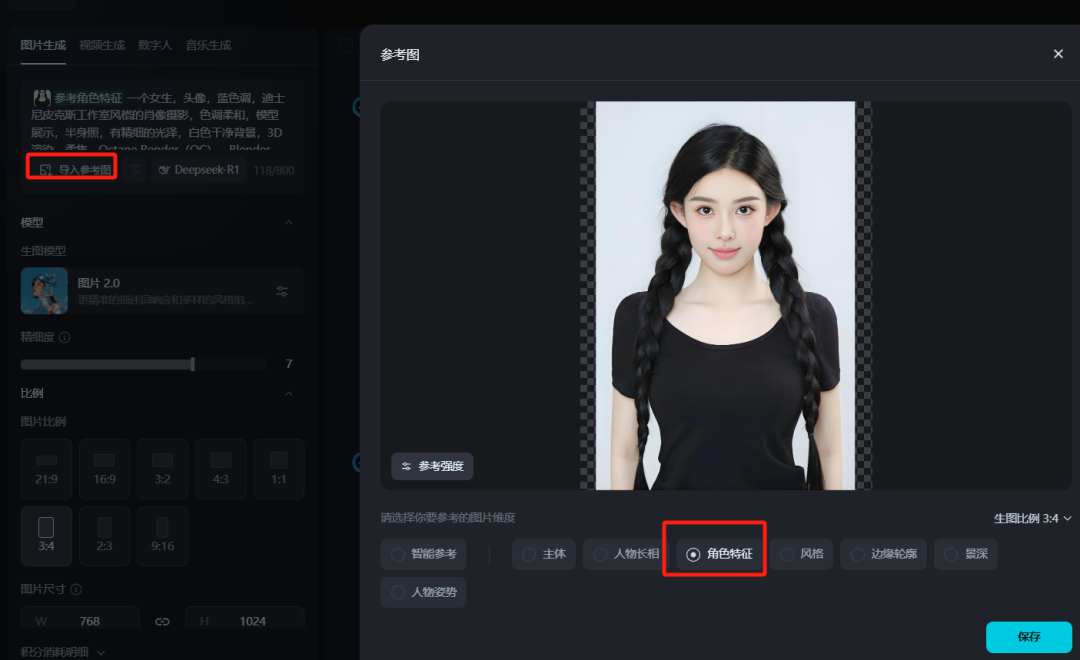The width and height of the screenshot is (1080, 660).
Task: Click the 导入参考图 button
Action: (71, 169)
